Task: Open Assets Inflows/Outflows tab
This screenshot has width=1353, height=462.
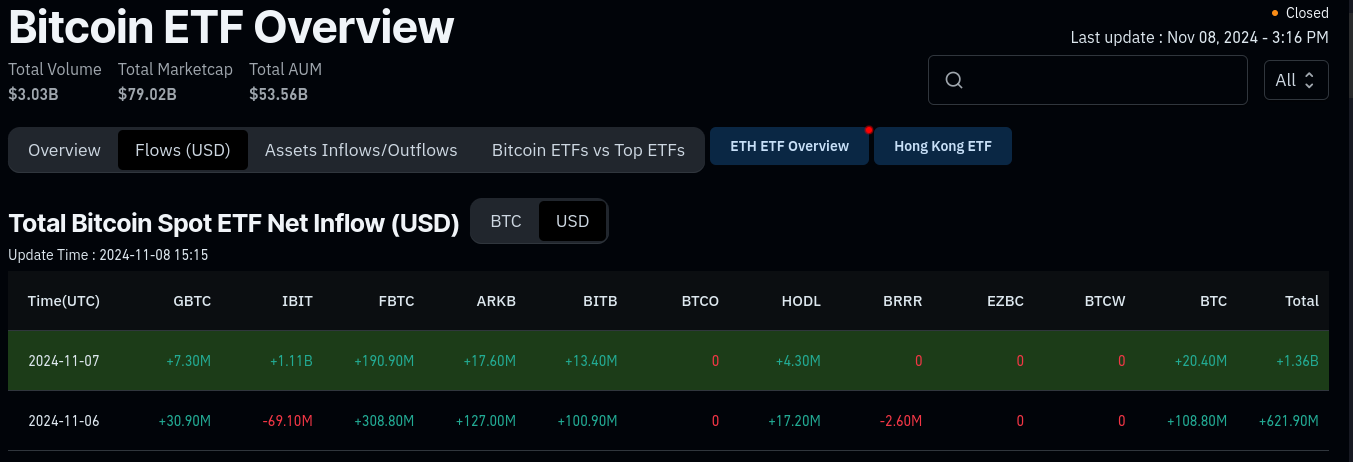Action: (x=361, y=150)
